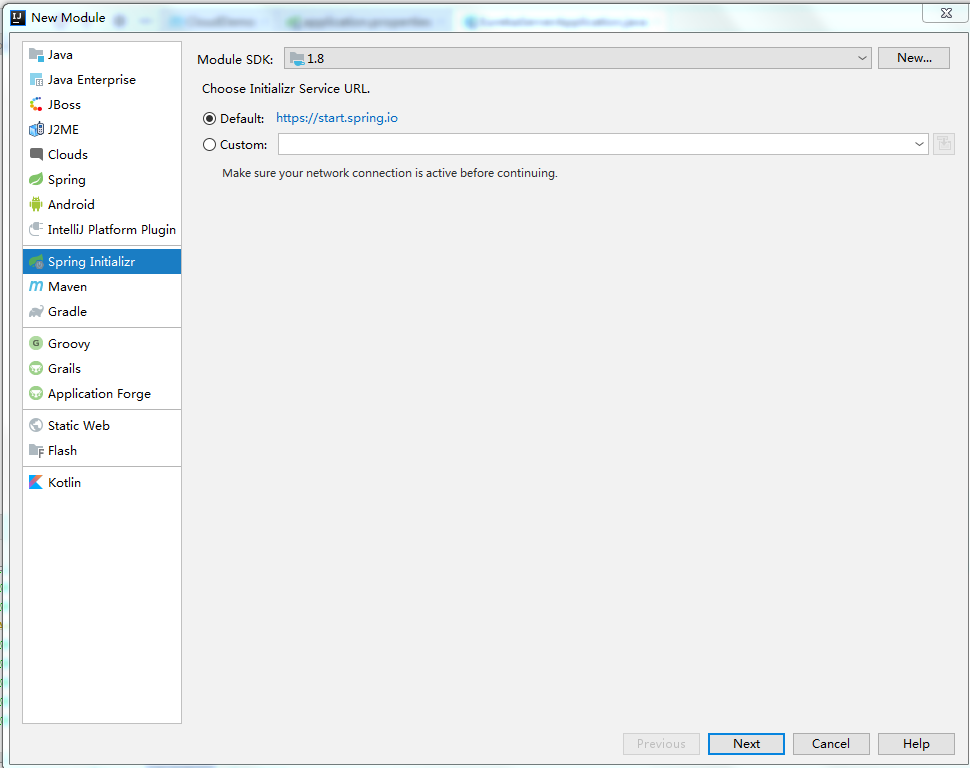The width and height of the screenshot is (970, 768).
Task: Click the Next button
Action: [746, 744]
